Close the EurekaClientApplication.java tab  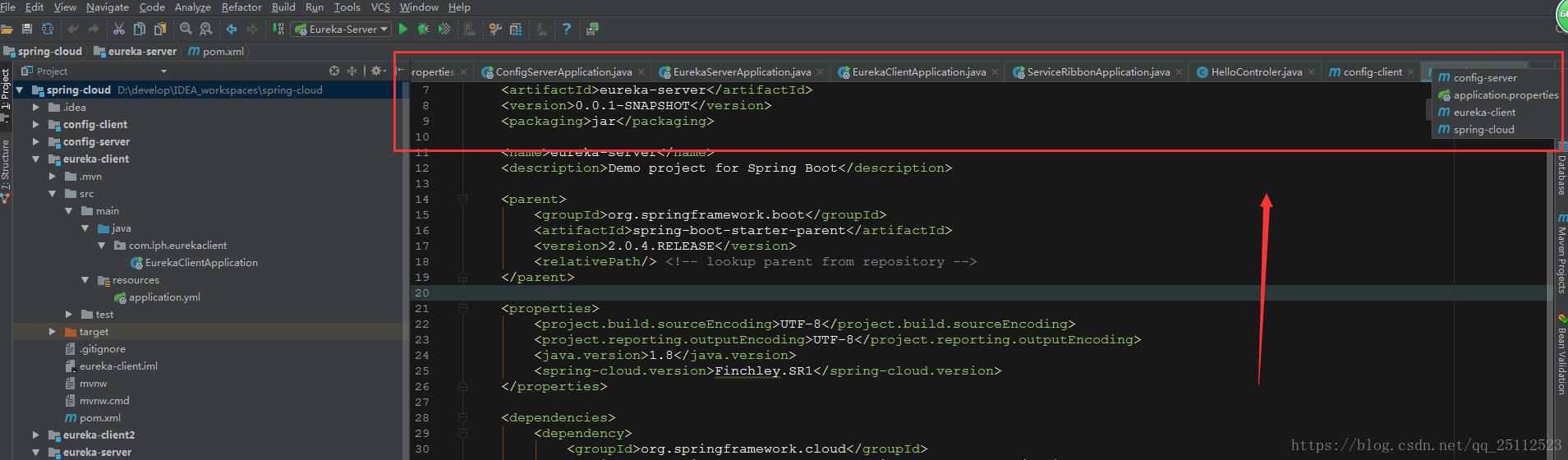coord(995,72)
